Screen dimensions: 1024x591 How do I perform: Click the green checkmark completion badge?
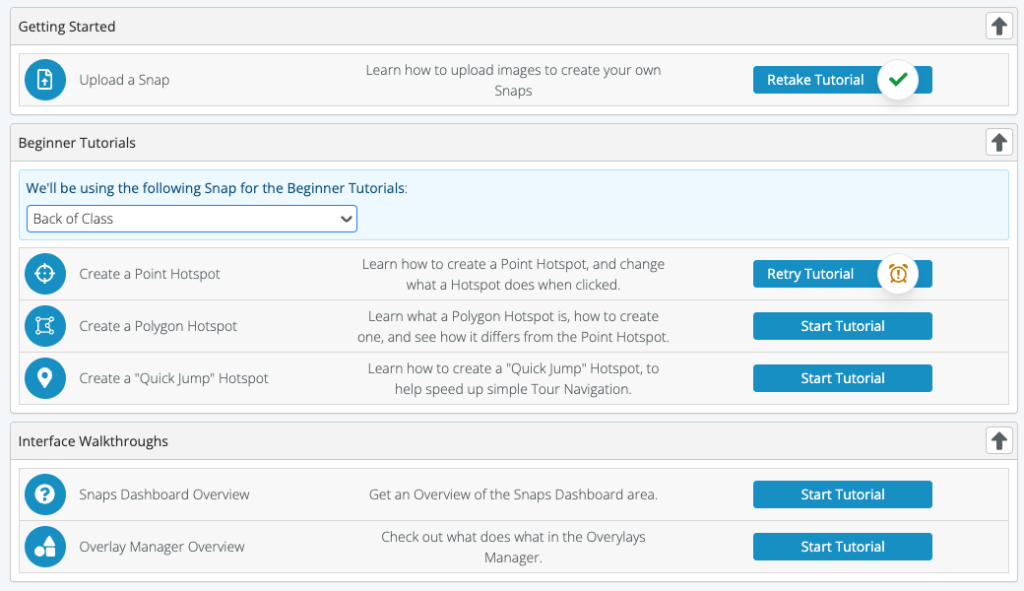coord(898,80)
